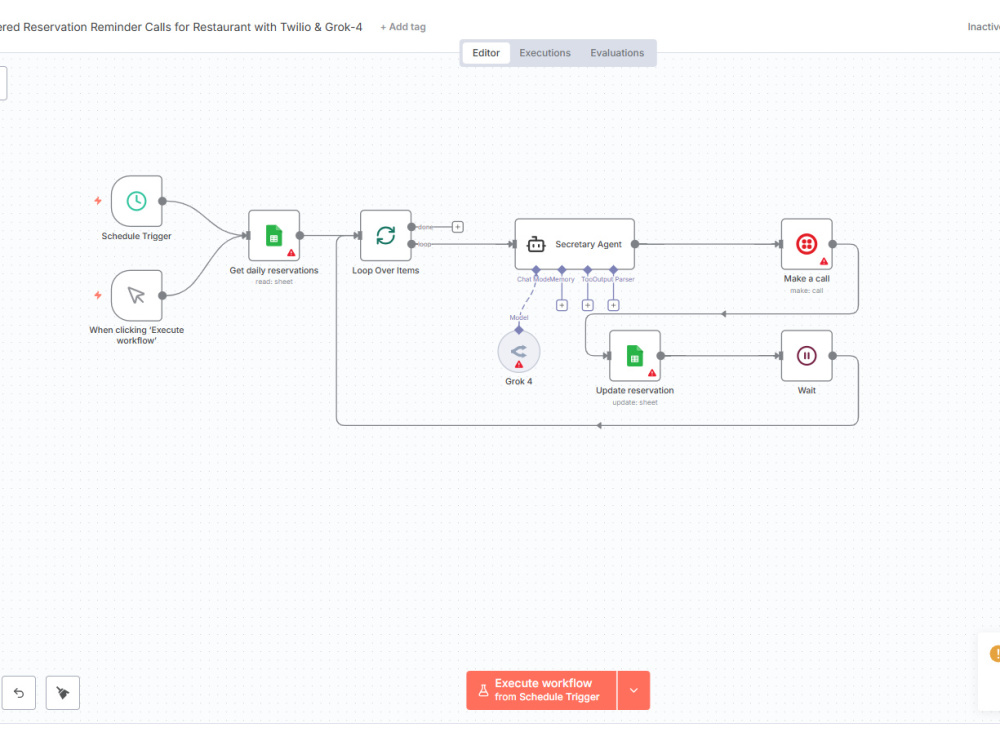Click the Schedule Trigger lightning bolt icon
The width and height of the screenshot is (1000, 750).
tap(98, 200)
